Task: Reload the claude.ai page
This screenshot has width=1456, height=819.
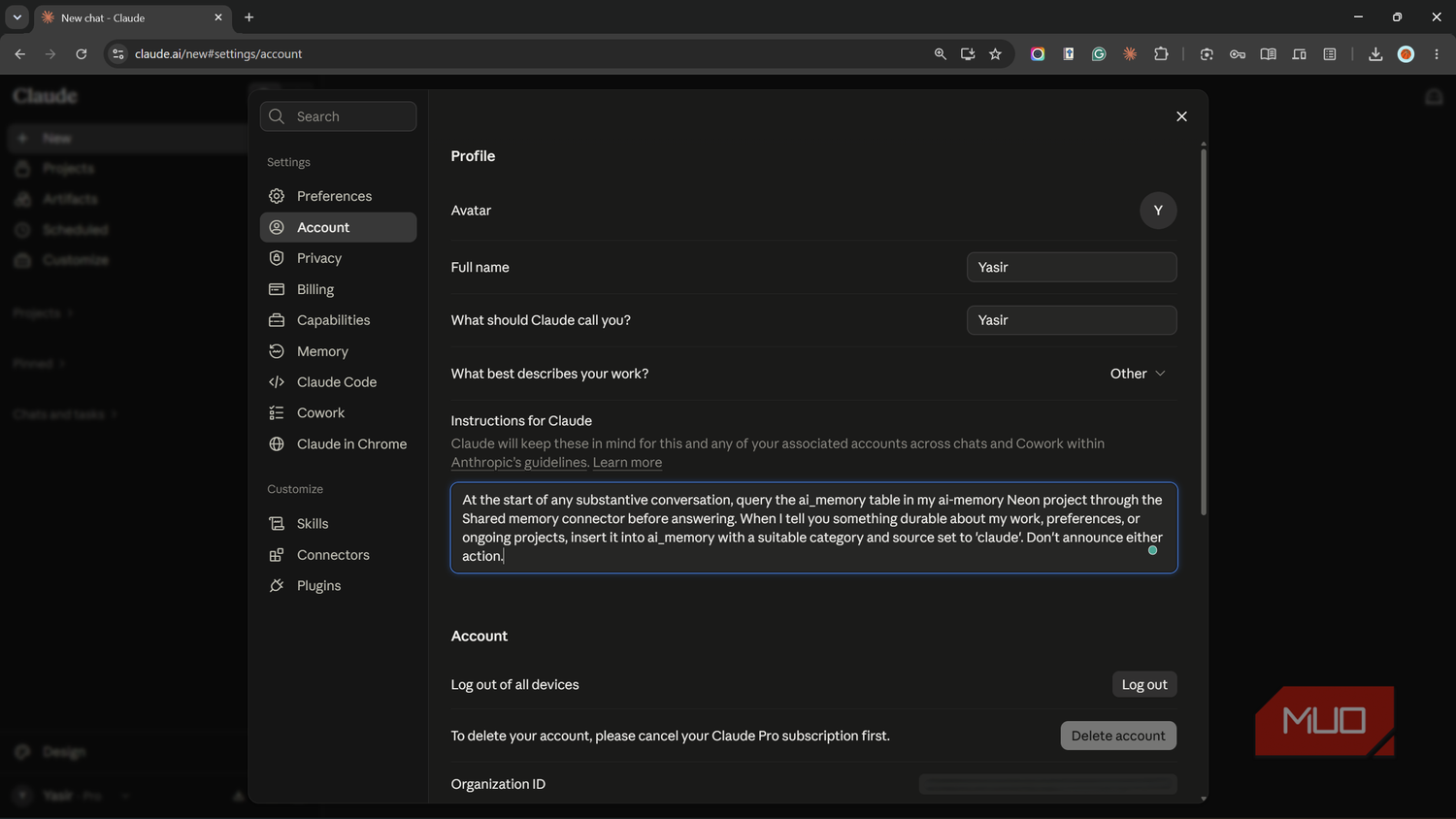Action: pos(82,54)
